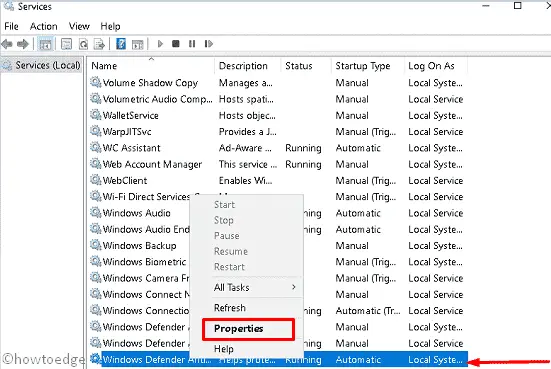Open the Help menu in menu bar

point(110,26)
